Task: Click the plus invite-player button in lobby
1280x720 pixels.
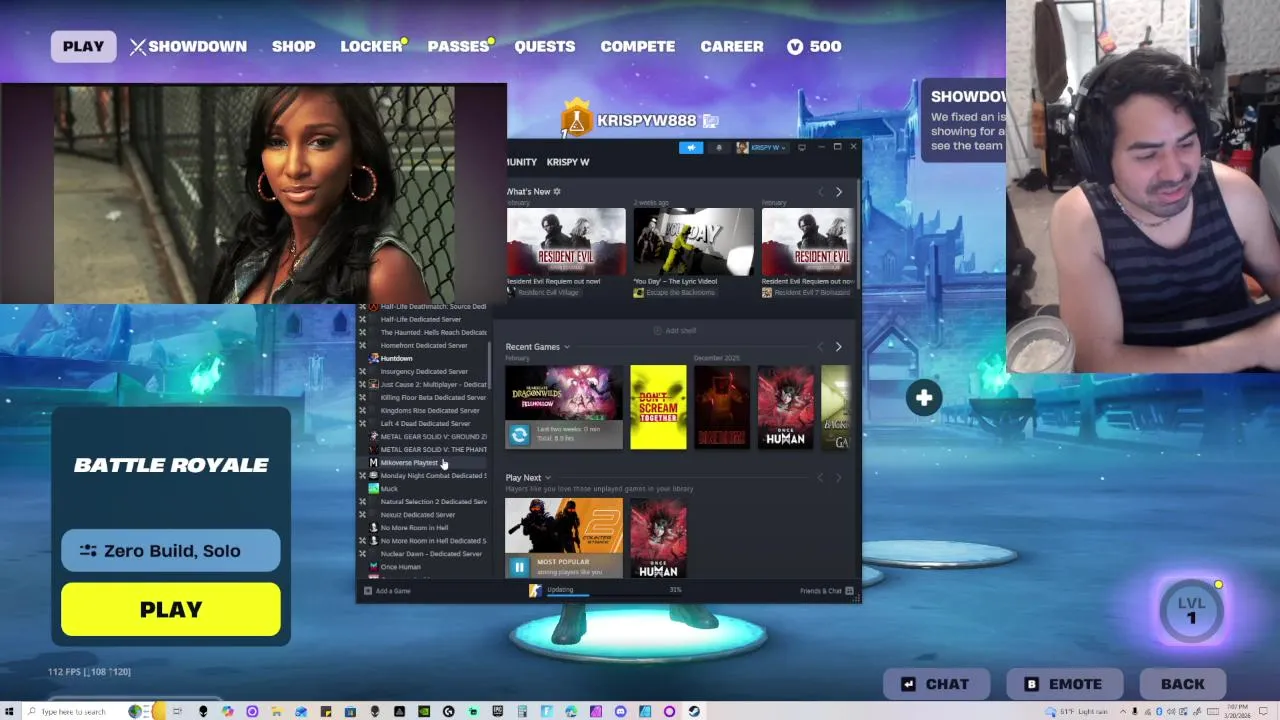Action: pos(923,398)
